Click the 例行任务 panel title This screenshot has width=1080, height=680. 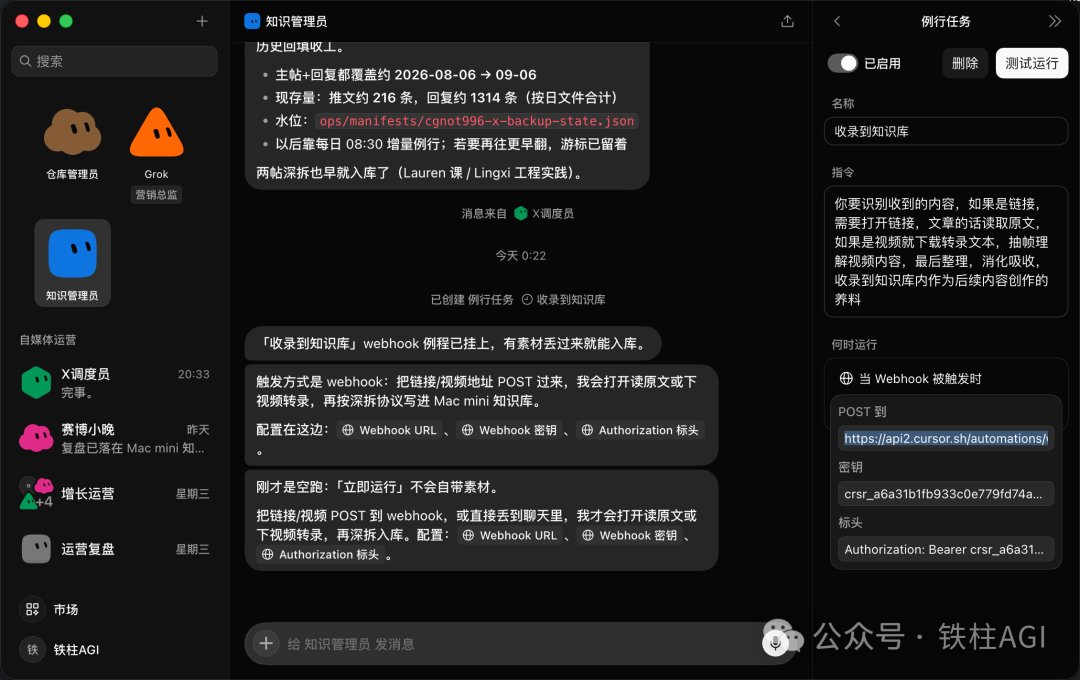[946, 21]
